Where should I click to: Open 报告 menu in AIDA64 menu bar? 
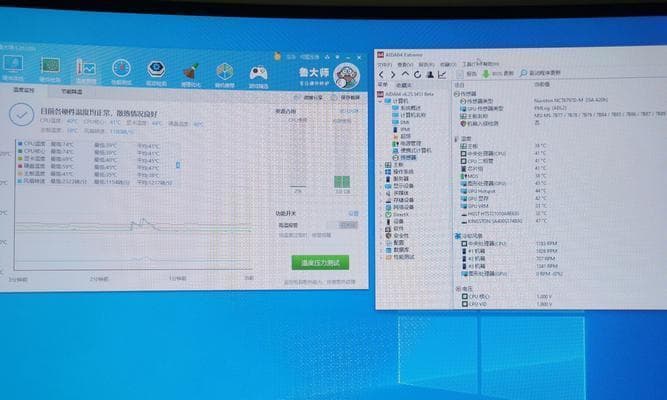click(x=426, y=65)
